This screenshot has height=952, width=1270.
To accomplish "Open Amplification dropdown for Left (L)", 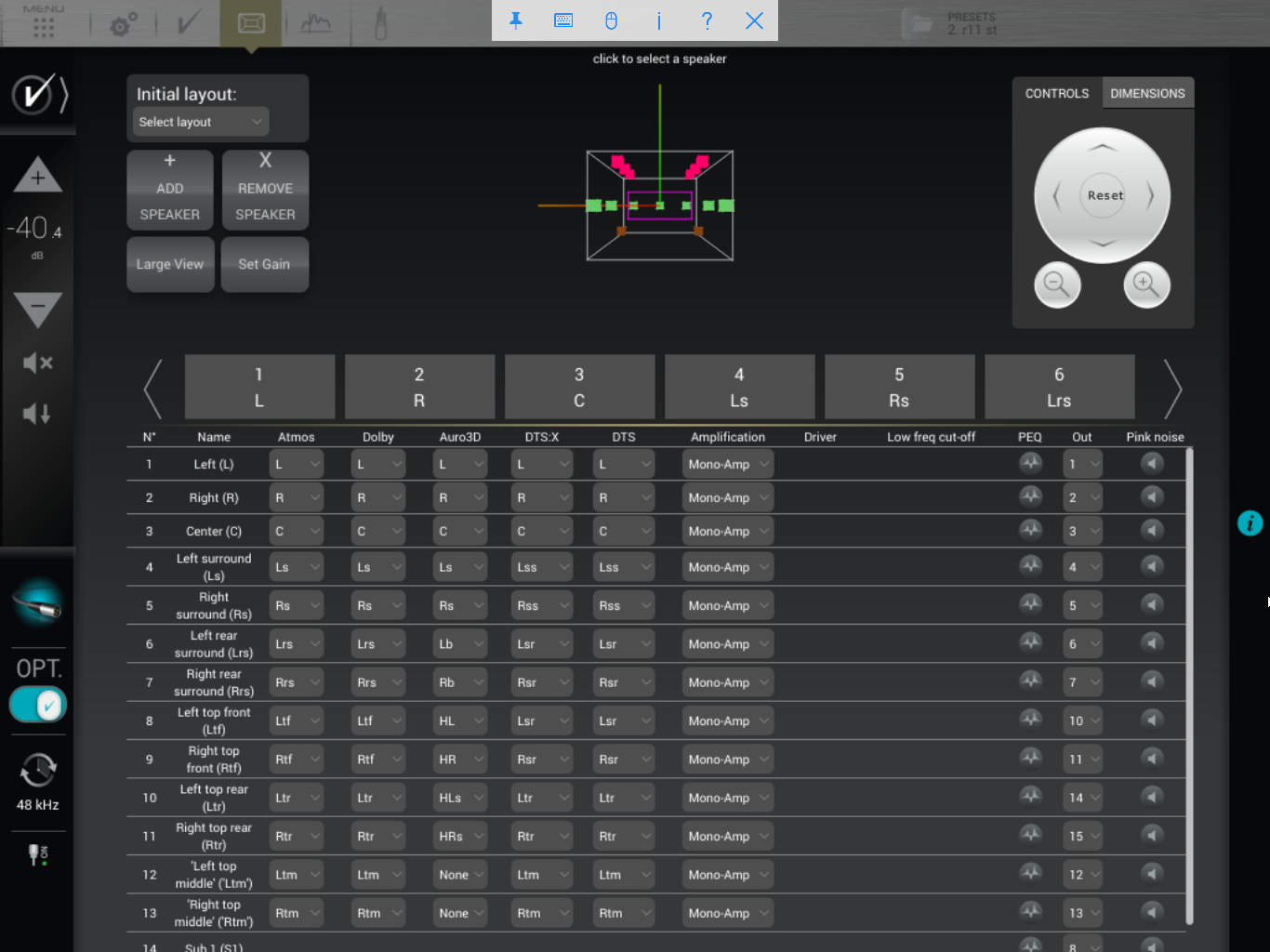I will pyautogui.click(x=728, y=464).
